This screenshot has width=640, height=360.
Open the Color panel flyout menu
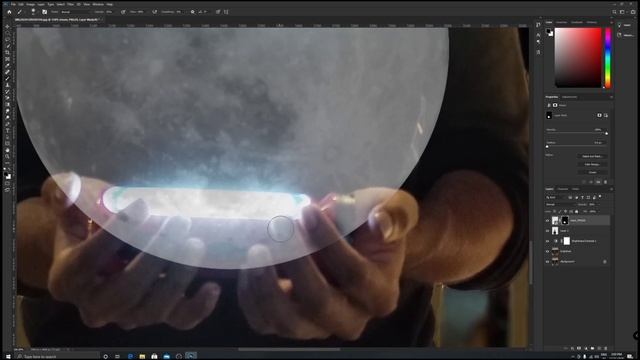(x=611, y=22)
